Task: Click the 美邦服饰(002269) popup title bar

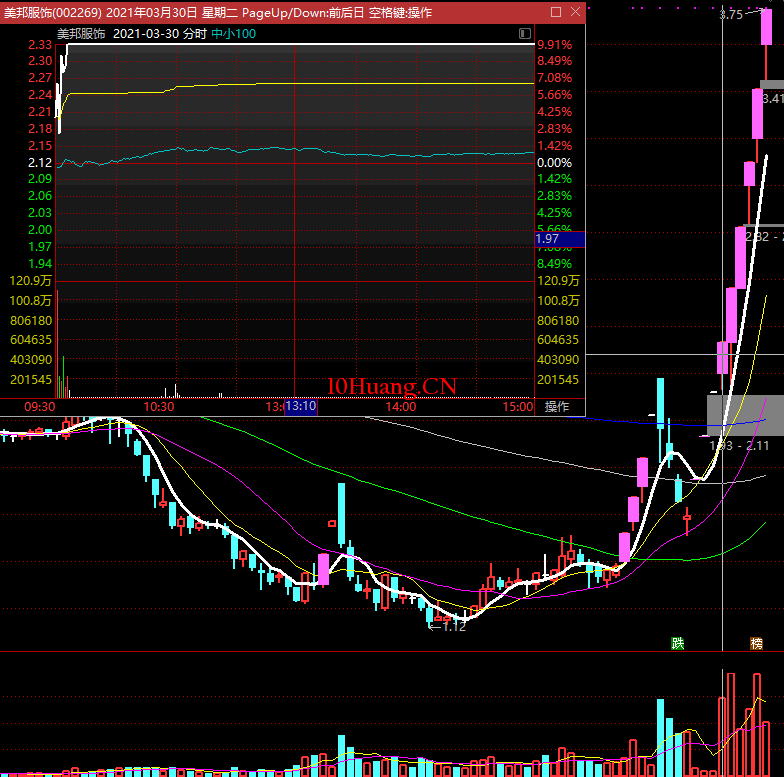Action: click(270, 12)
